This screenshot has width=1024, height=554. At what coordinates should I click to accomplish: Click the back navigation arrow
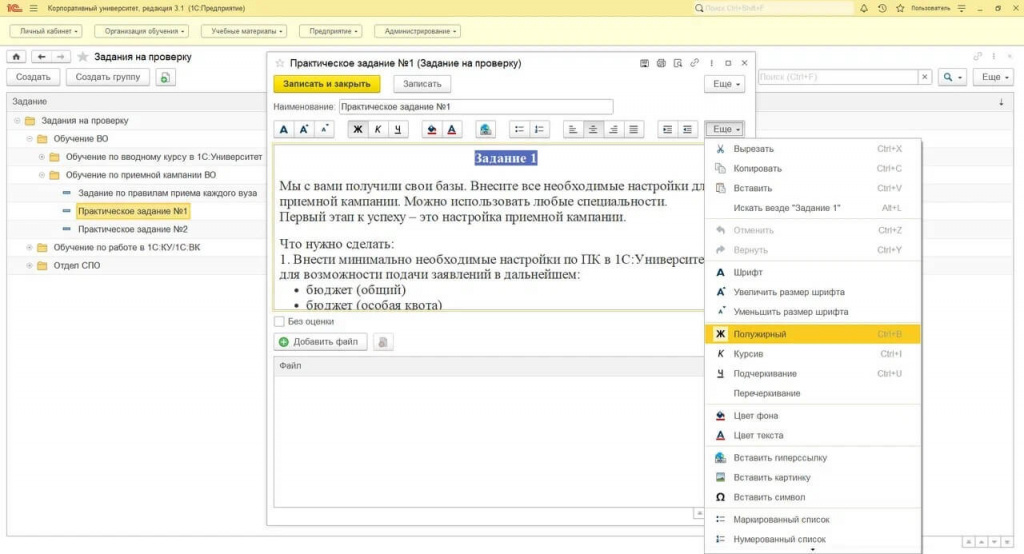40,57
